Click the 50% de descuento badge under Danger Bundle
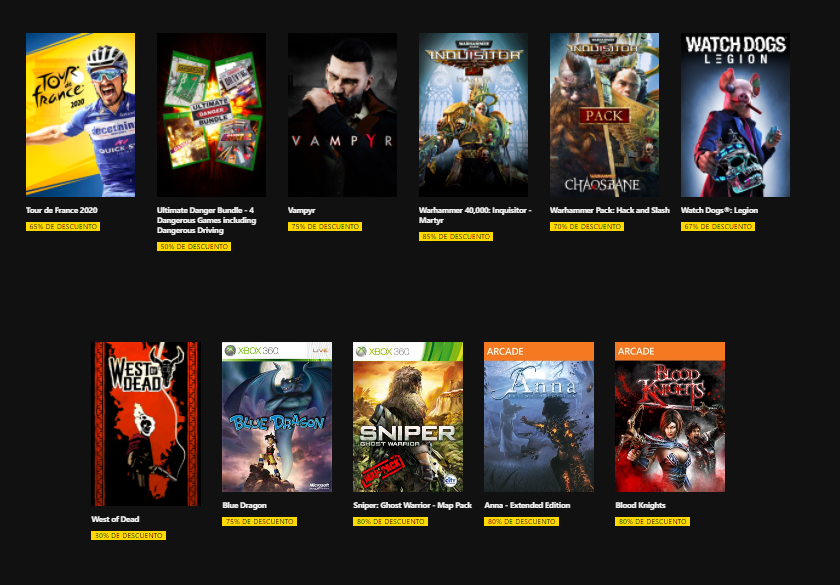 point(194,246)
